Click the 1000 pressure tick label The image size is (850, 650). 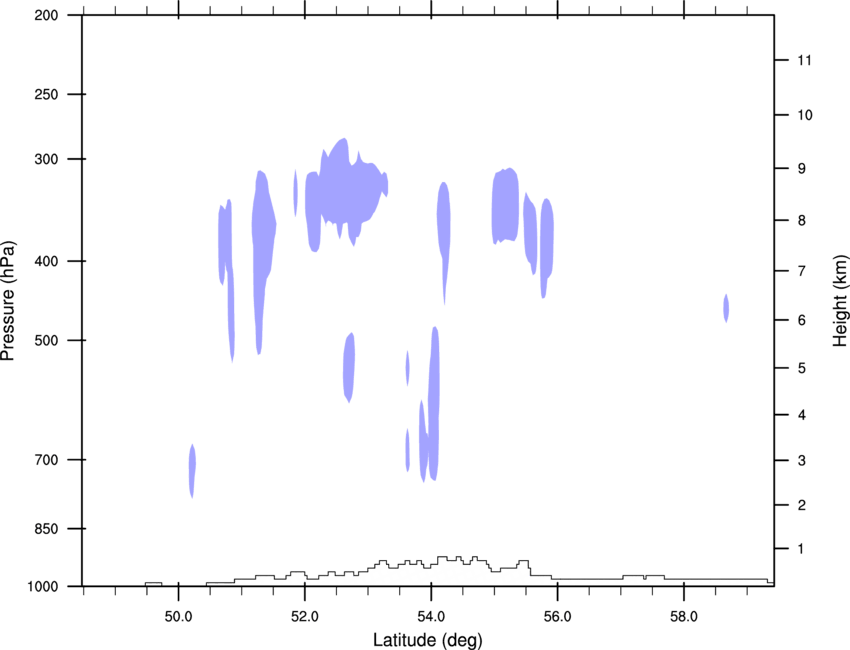point(43,587)
